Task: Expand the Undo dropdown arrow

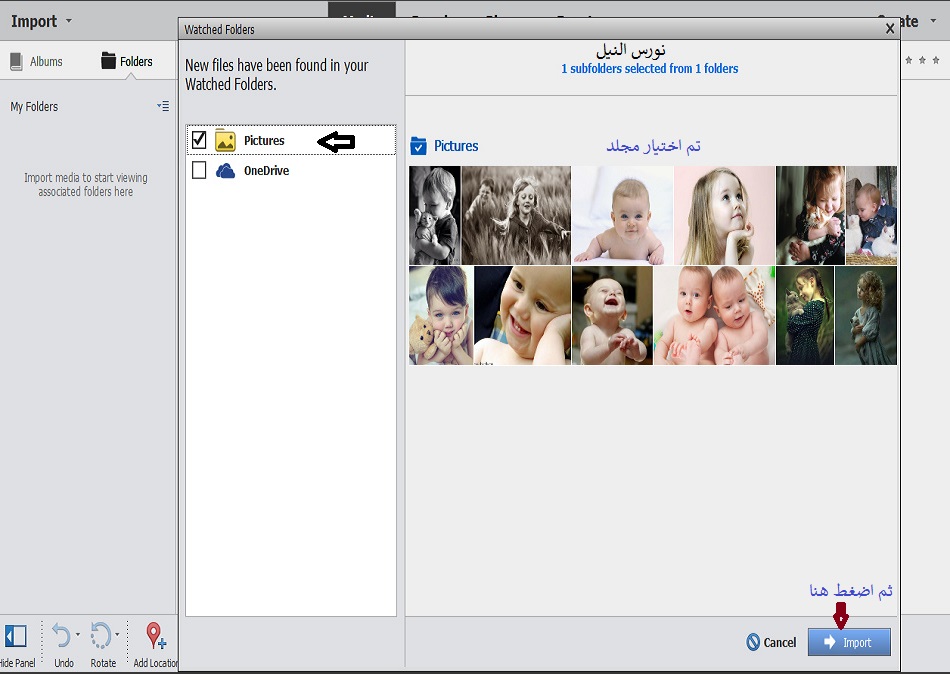Action: point(78,634)
